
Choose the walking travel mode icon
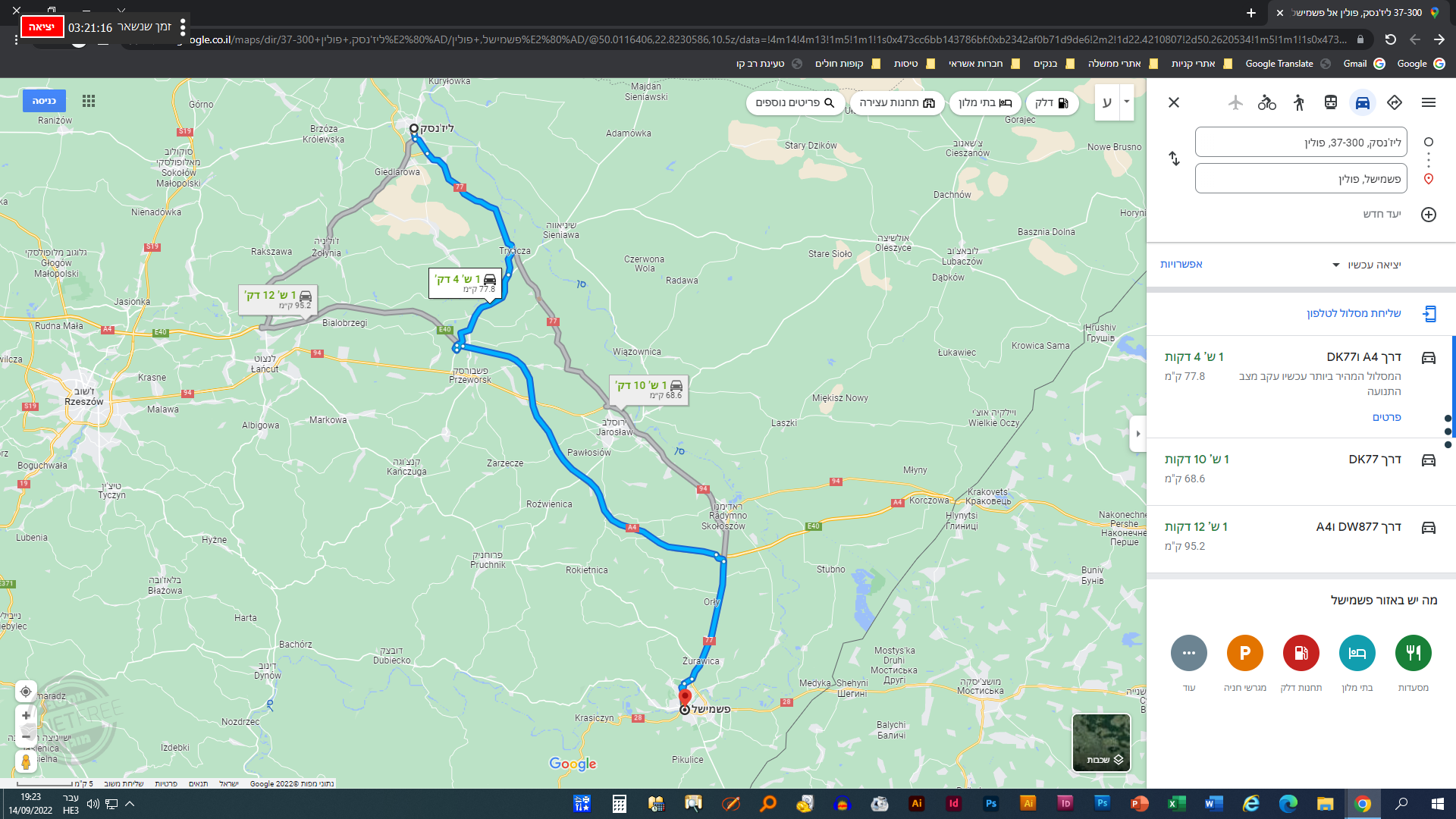click(1299, 102)
